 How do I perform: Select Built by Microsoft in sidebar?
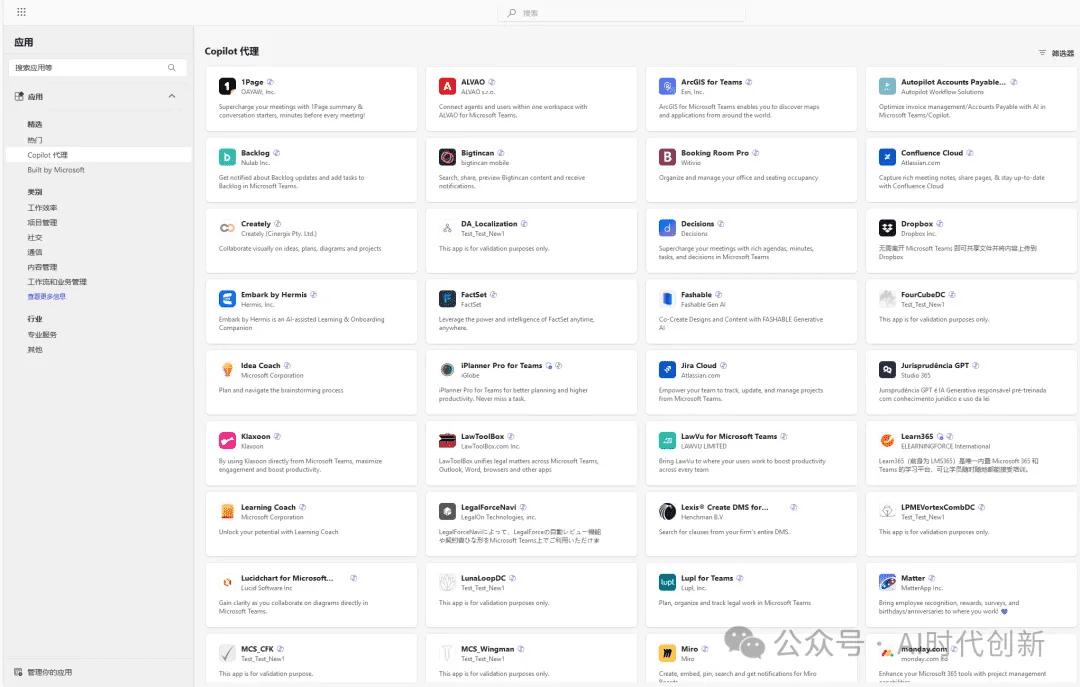click(56, 170)
